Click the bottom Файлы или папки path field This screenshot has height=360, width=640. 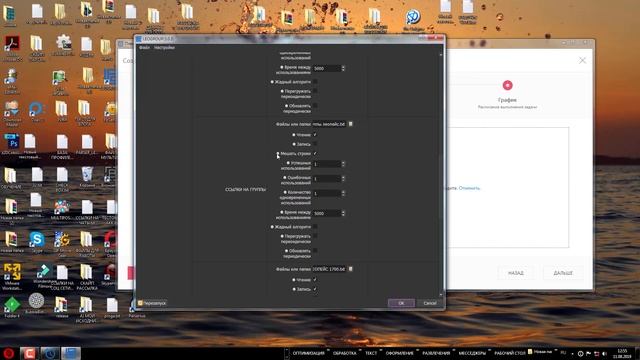(329, 269)
